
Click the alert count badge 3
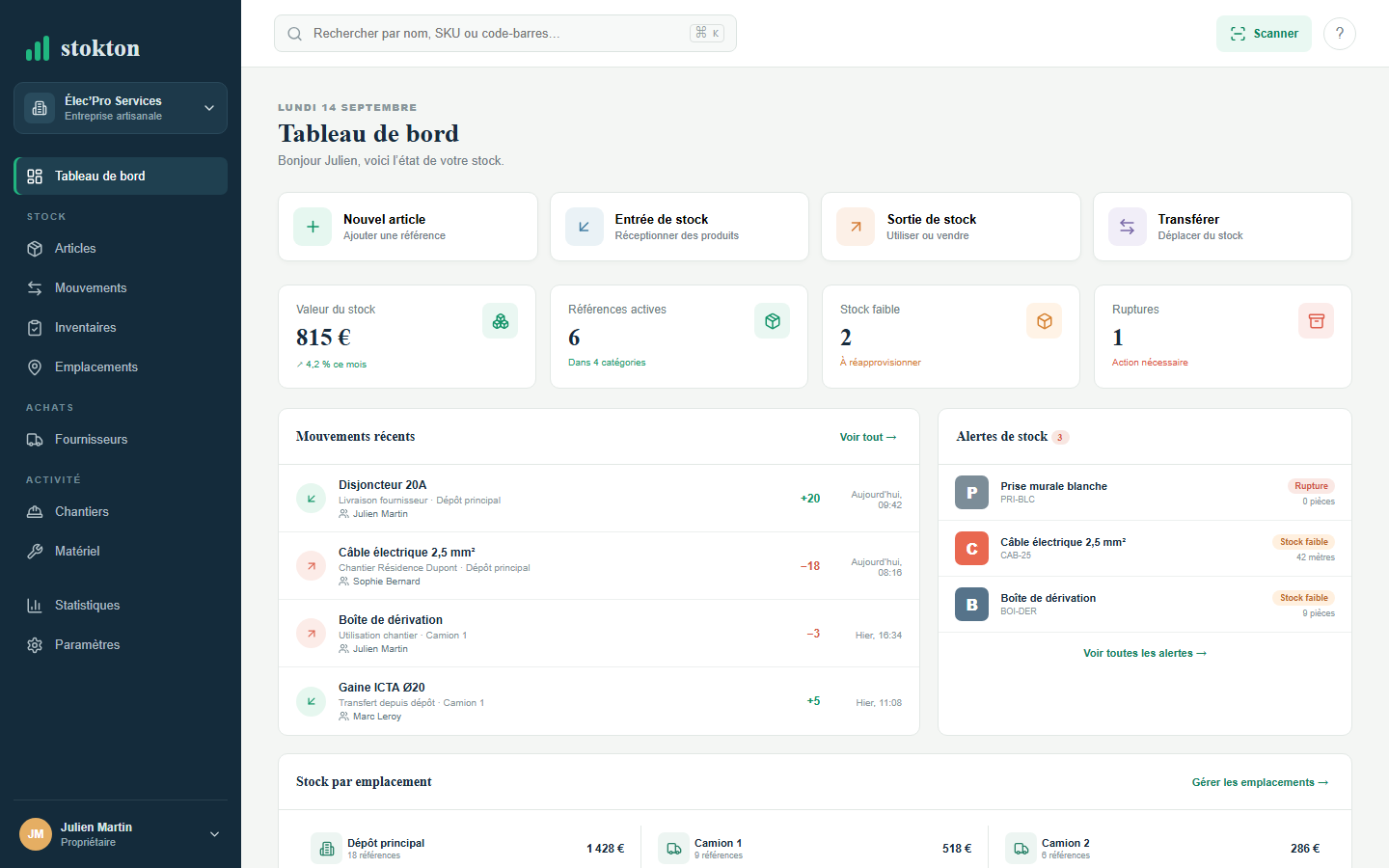[1060, 437]
